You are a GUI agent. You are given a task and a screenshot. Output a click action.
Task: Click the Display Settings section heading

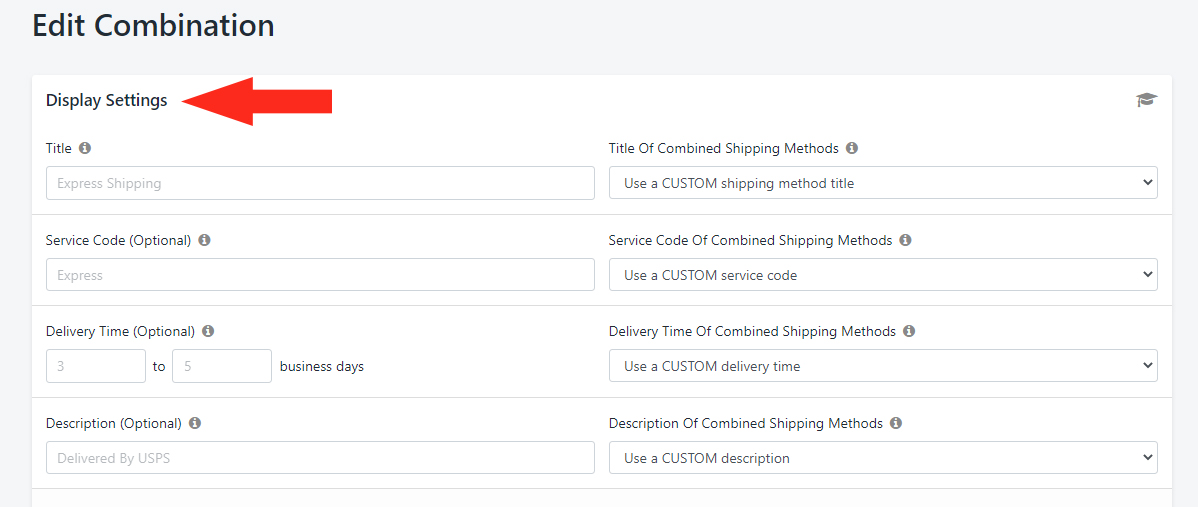coord(106,101)
